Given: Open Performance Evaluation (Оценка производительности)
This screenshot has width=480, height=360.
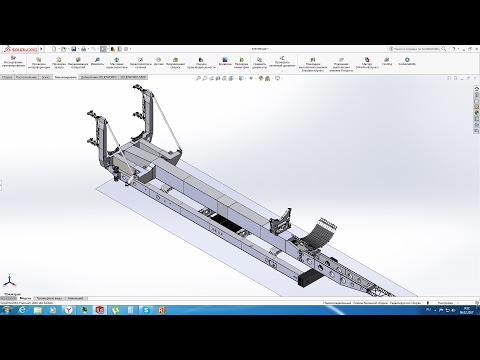Looking at the screenshot, I should (x=201, y=63).
